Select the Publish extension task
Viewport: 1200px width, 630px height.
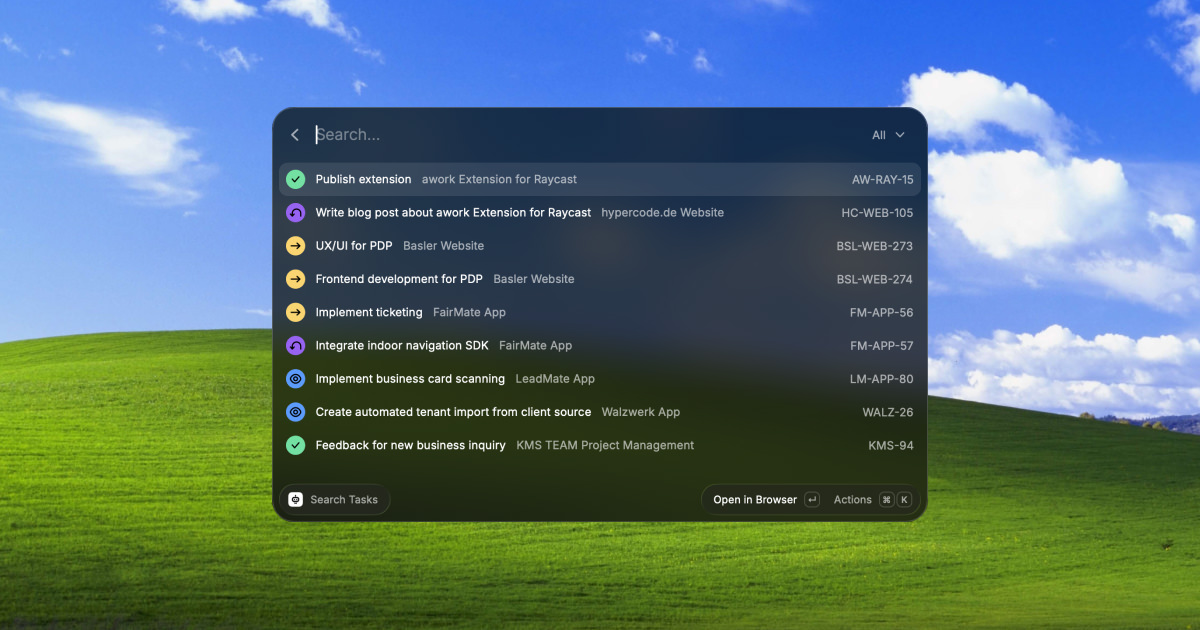click(599, 179)
